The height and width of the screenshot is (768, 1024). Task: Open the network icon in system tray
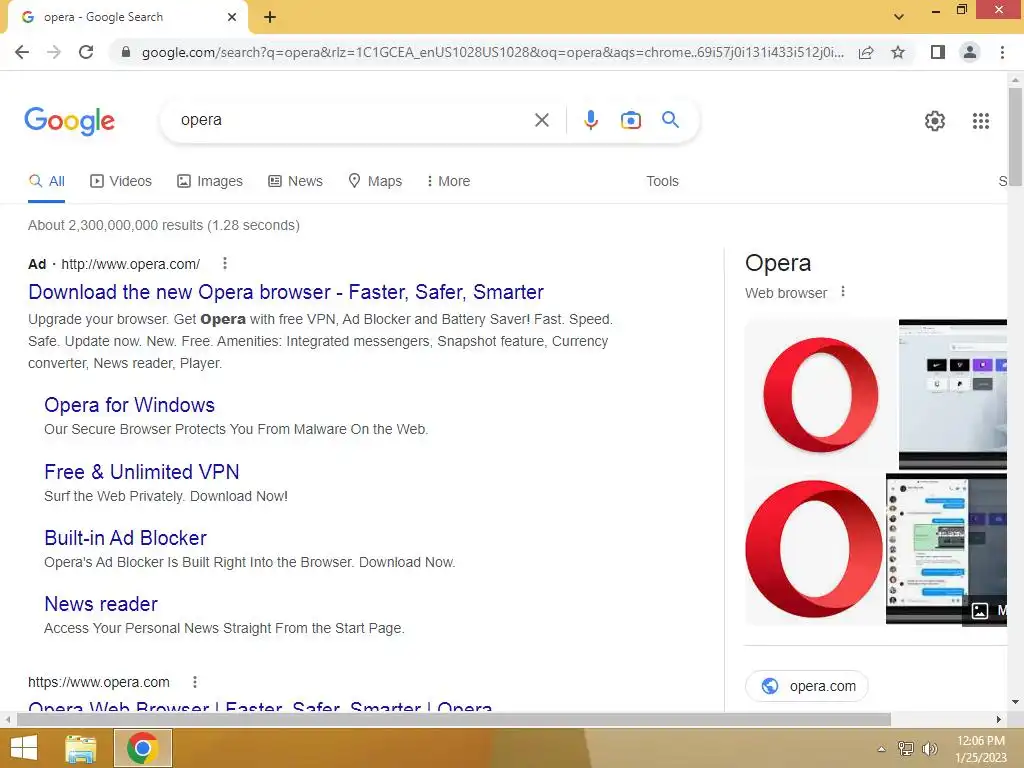pyautogui.click(x=905, y=749)
